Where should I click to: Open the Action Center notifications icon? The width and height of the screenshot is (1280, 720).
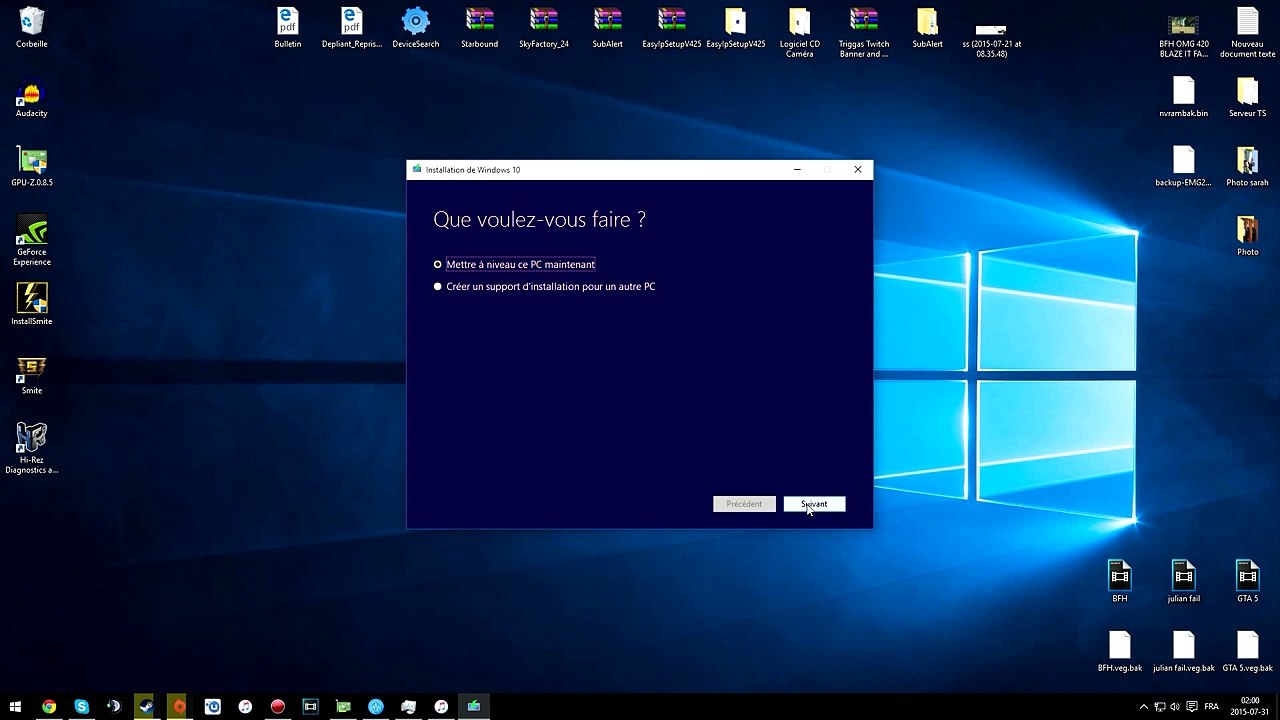(1191, 706)
